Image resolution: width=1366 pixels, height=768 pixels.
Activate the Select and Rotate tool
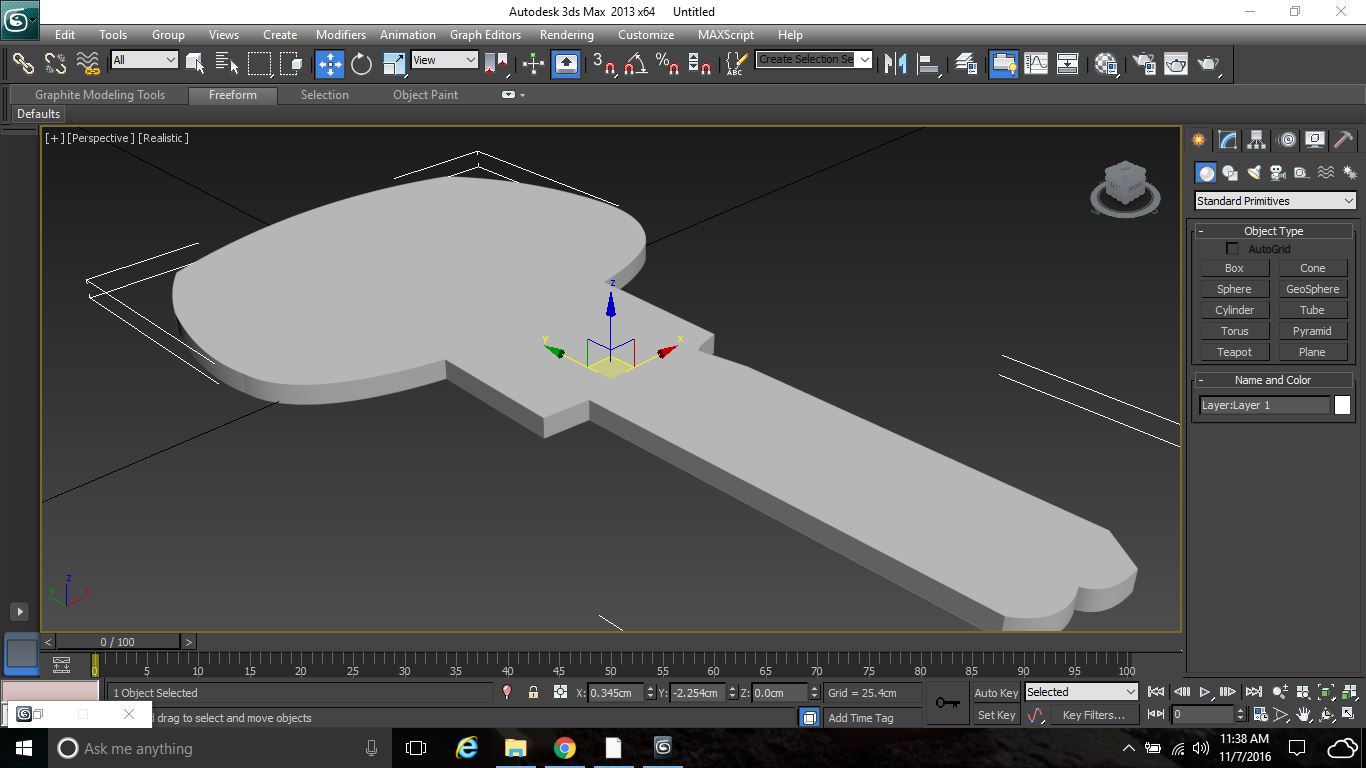click(x=361, y=64)
